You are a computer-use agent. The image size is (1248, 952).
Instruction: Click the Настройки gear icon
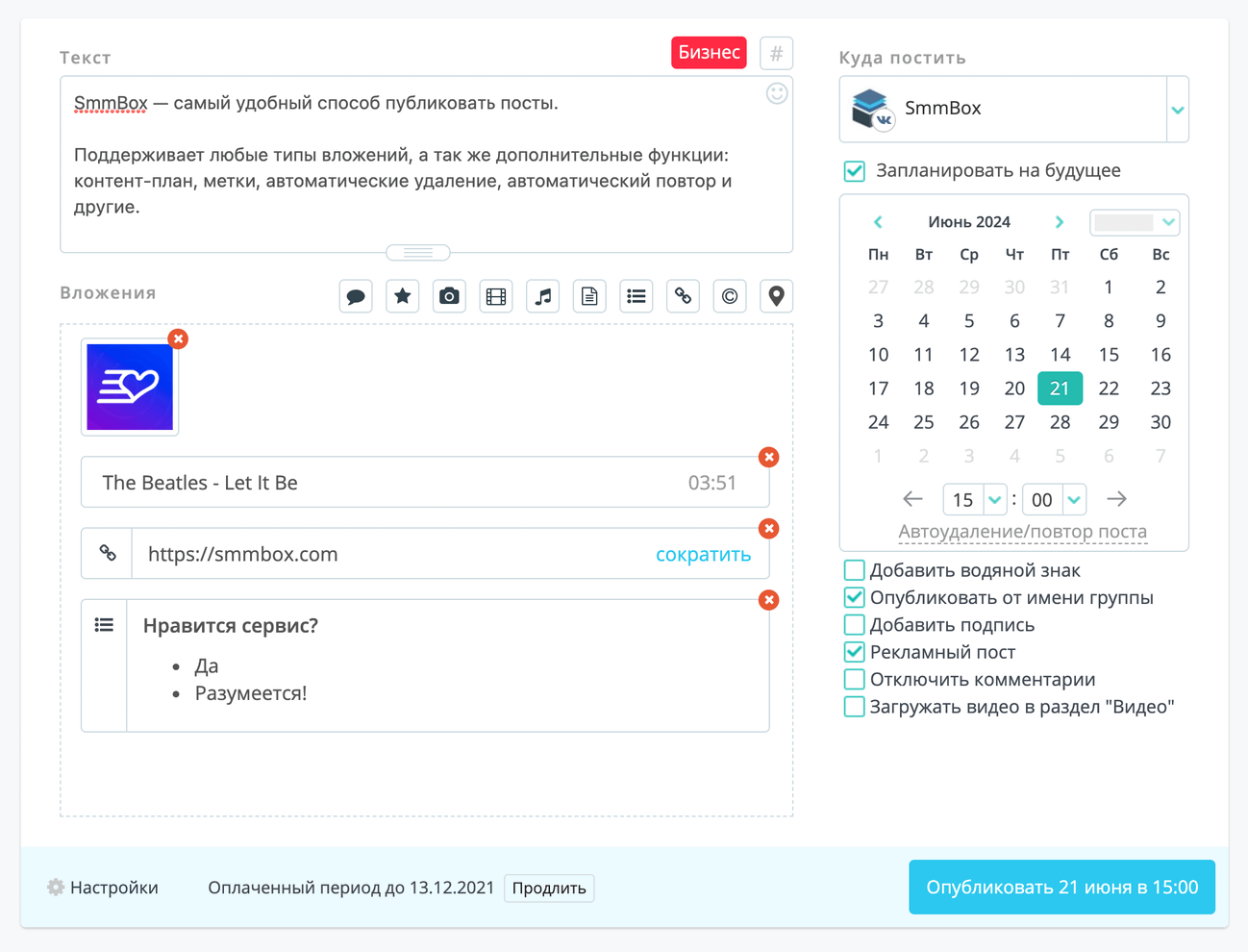pyautogui.click(x=56, y=887)
